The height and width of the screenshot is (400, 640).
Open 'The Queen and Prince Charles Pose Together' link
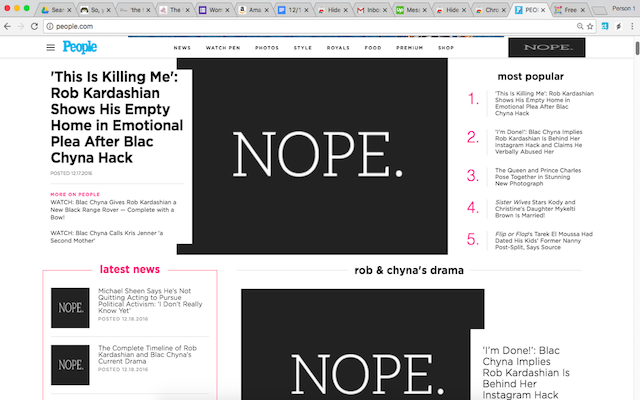click(x=538, y=177)
